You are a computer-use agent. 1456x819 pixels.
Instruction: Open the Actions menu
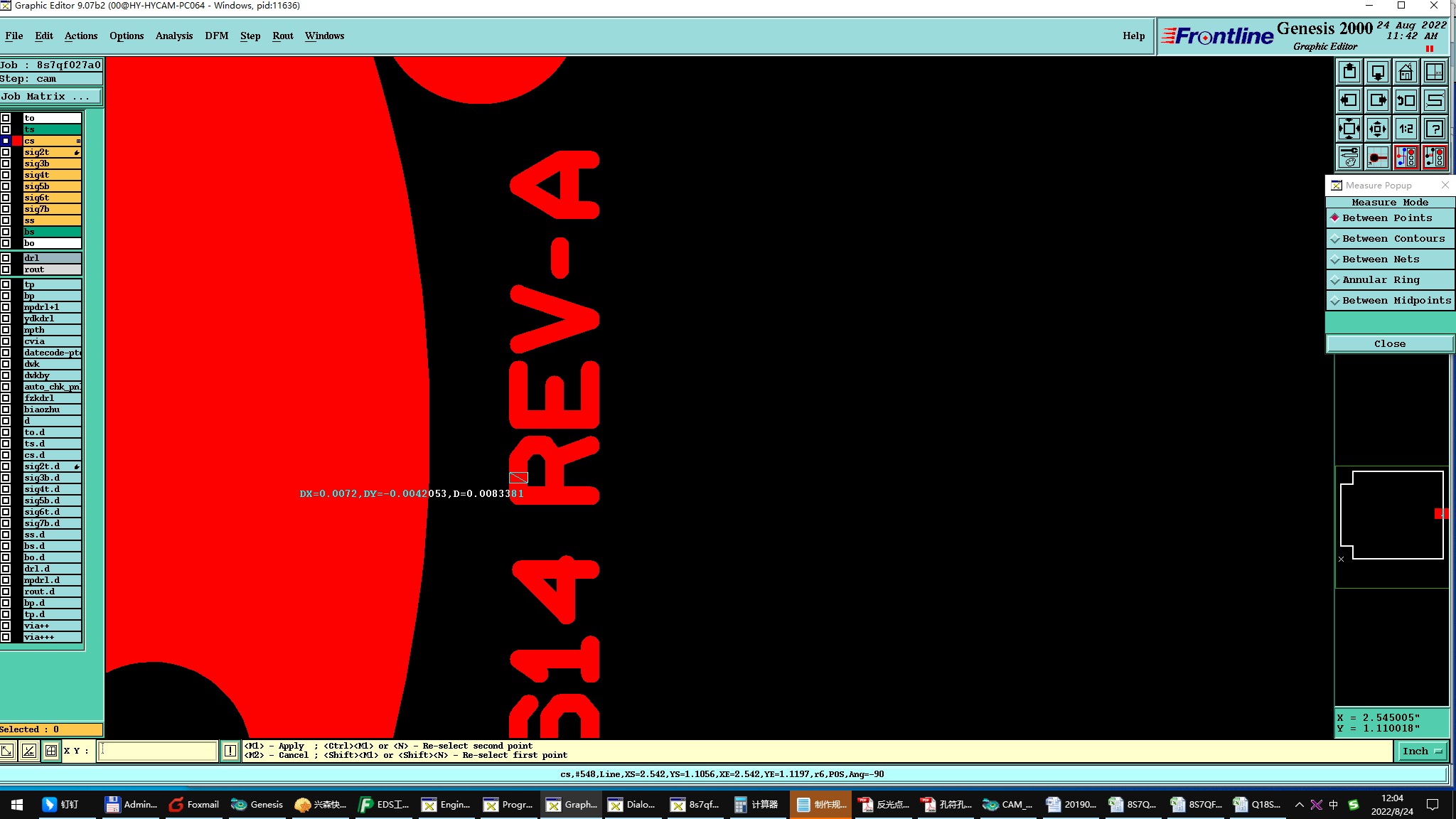point(81,36)
